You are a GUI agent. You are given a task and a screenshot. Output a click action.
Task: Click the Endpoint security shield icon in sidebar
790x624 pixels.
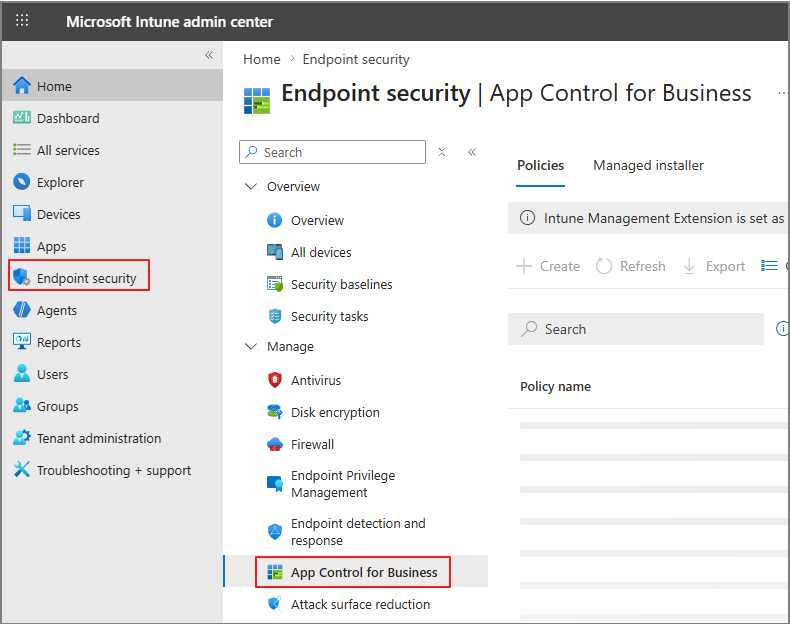pyautogui.click(x=22, y=277)
